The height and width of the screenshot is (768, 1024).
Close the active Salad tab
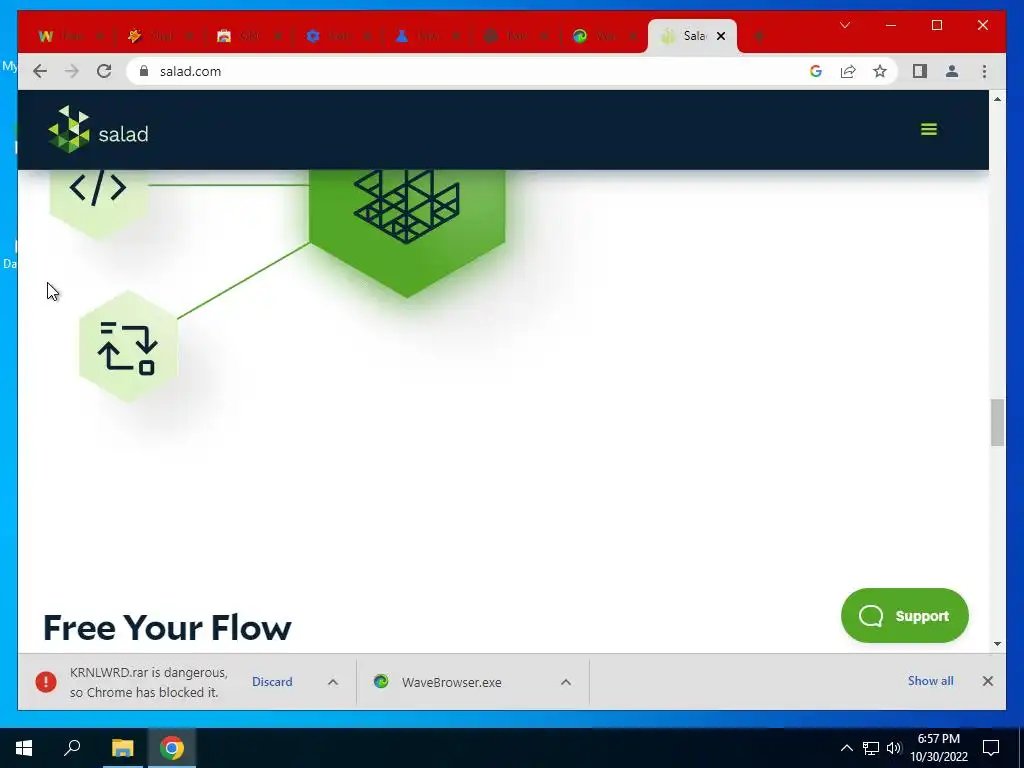721,36
